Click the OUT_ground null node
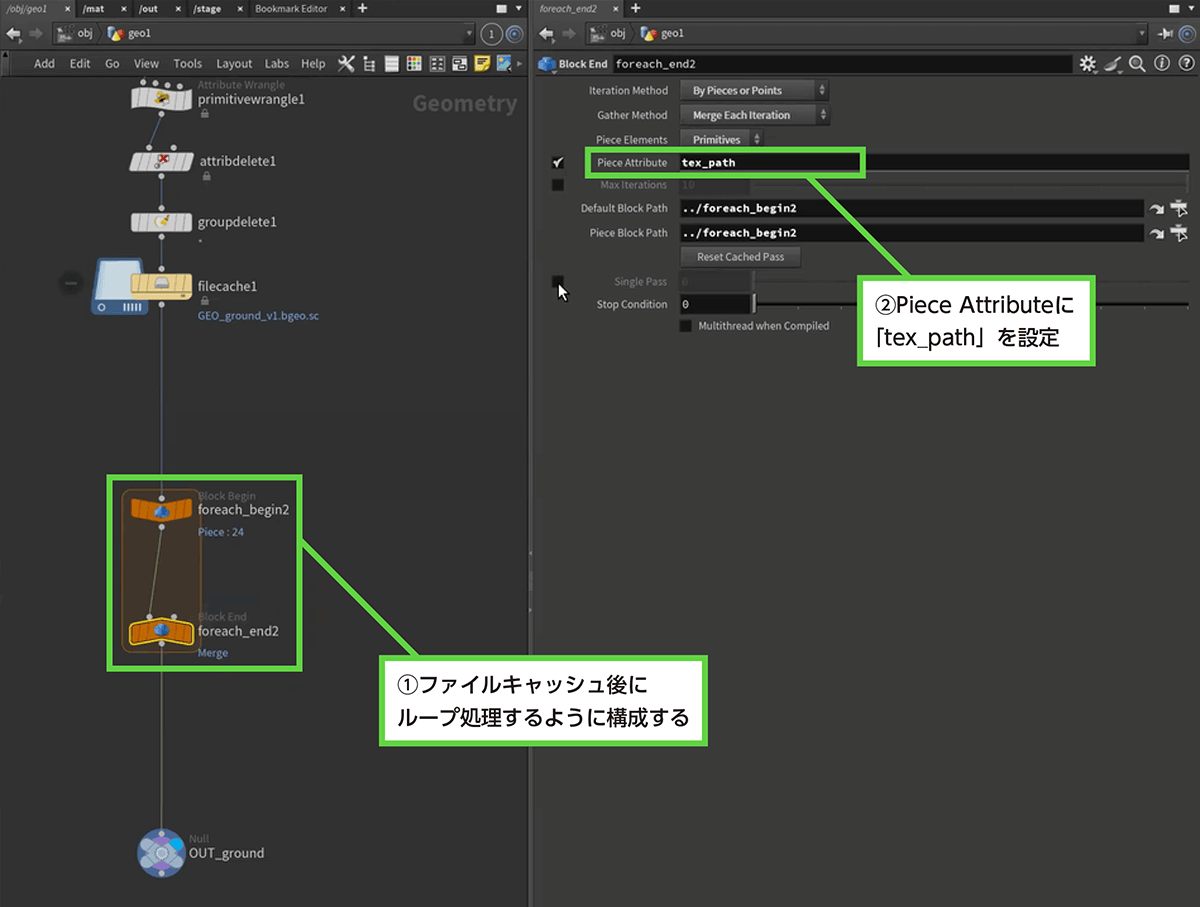Viewport: 1200px width, 907px height. pos(161,853)
